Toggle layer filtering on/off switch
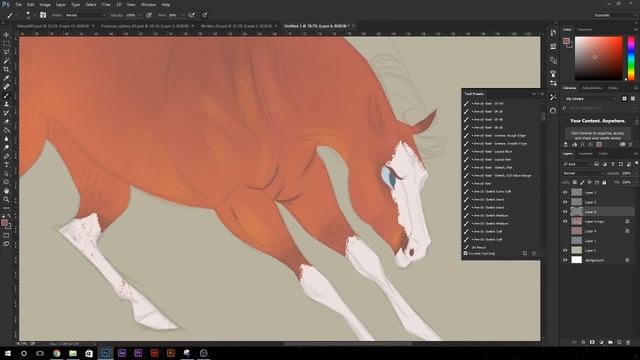Image resolution: width=640 pixels, height=360 pixels. click(x=636, y=164)
